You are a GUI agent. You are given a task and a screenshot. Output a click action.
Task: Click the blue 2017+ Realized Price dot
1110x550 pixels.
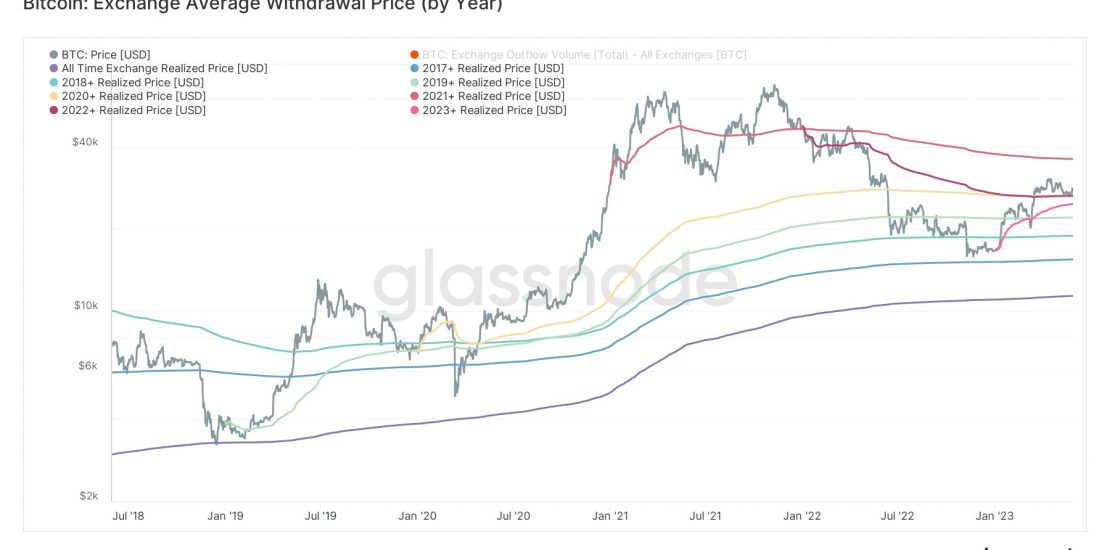click(414, 68)
